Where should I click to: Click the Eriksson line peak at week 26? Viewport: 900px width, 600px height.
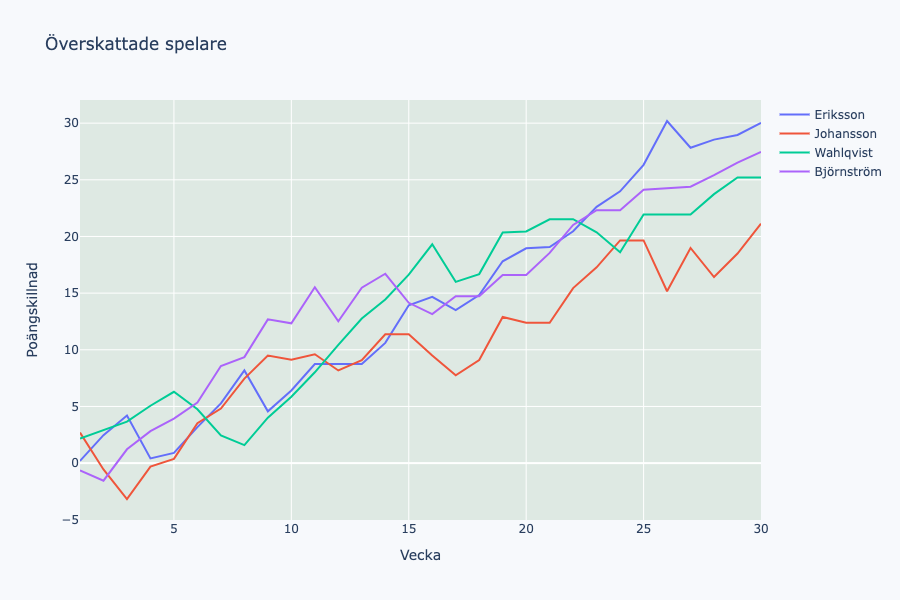[667, 121]
